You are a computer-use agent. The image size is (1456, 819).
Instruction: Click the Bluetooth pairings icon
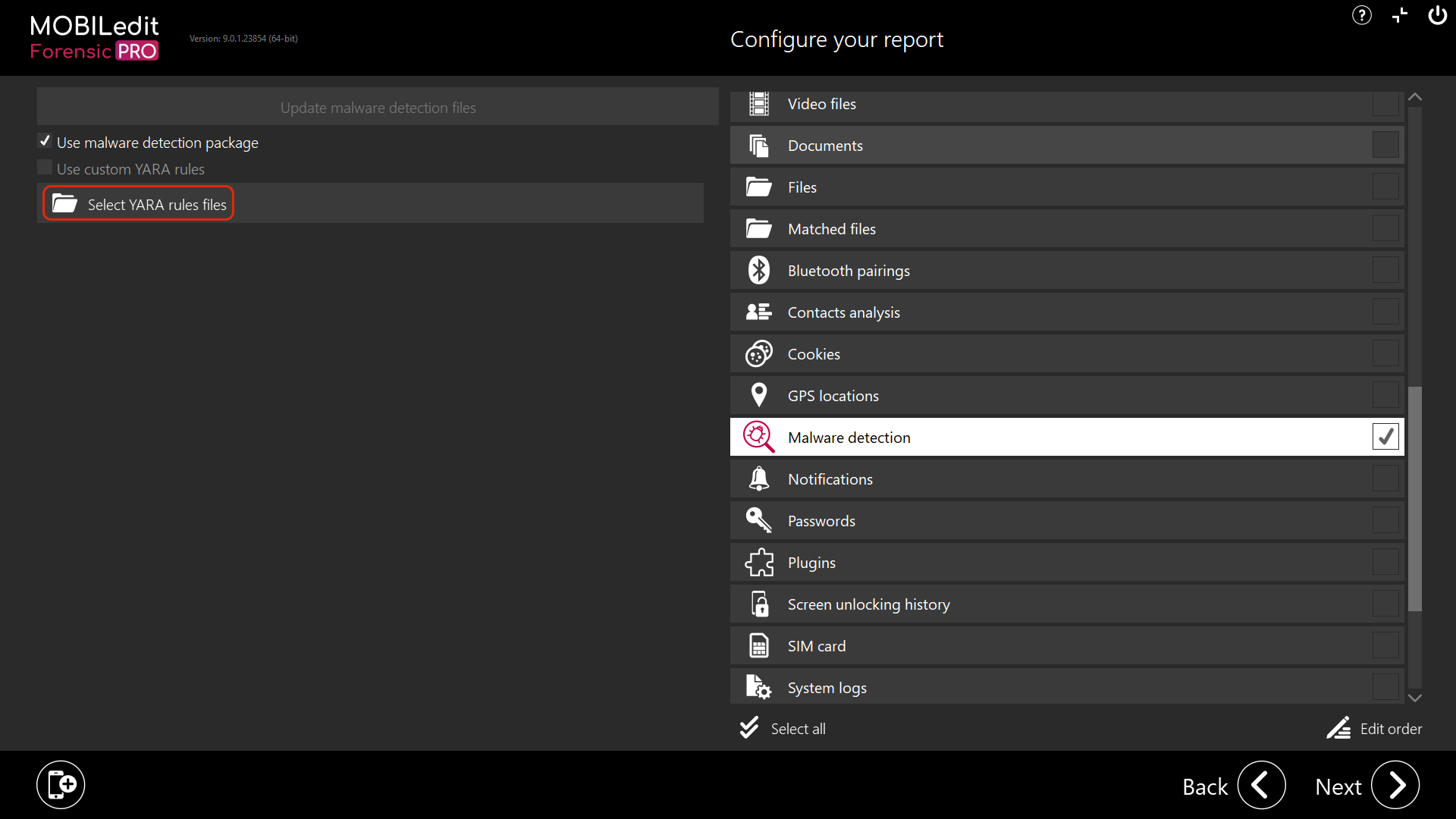758,270
